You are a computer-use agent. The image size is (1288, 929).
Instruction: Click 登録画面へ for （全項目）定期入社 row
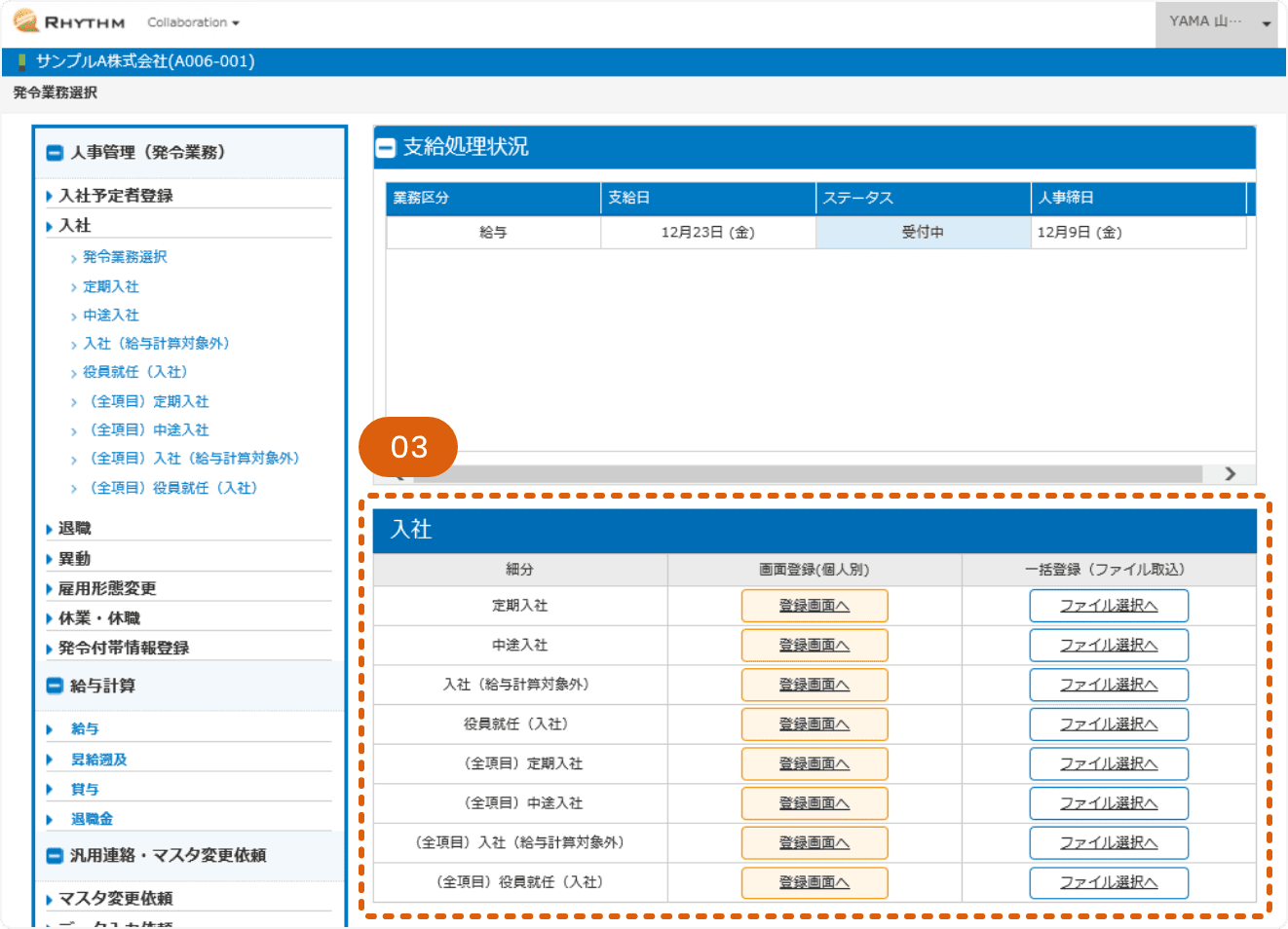click(814, 764)
